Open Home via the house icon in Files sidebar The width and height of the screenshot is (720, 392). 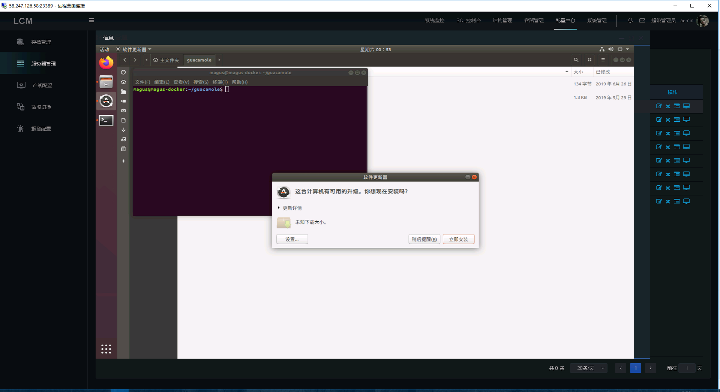124,82
